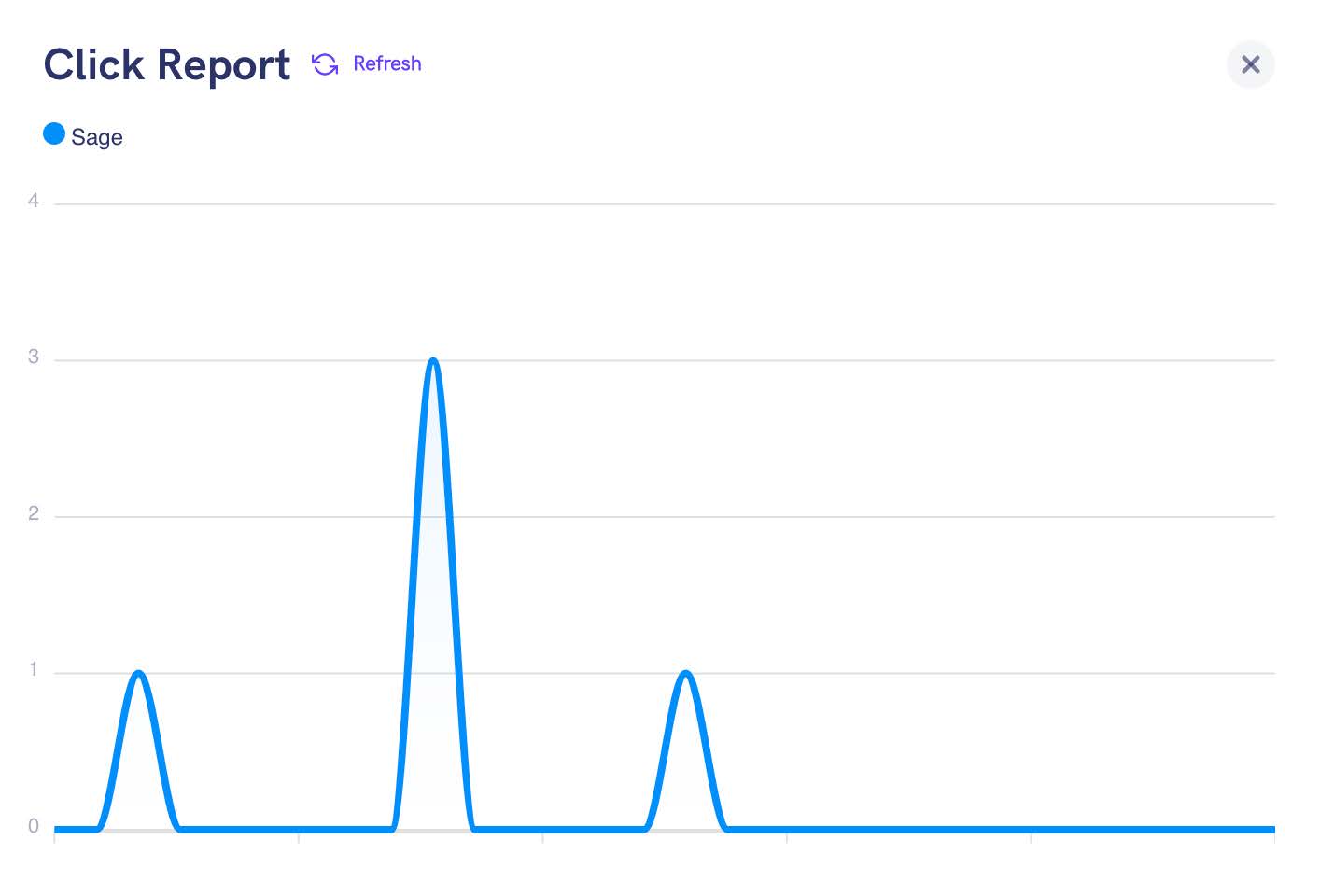Click the fifth x-axis tick mark

point(1031,838)
